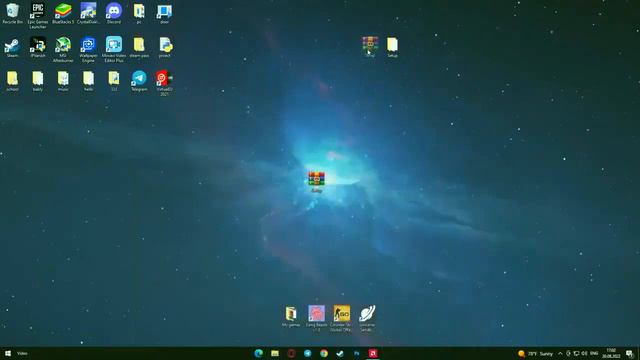Open Steam from the taskbar
The width and height of the screenshot is (640, 360).
click(340, 353)
